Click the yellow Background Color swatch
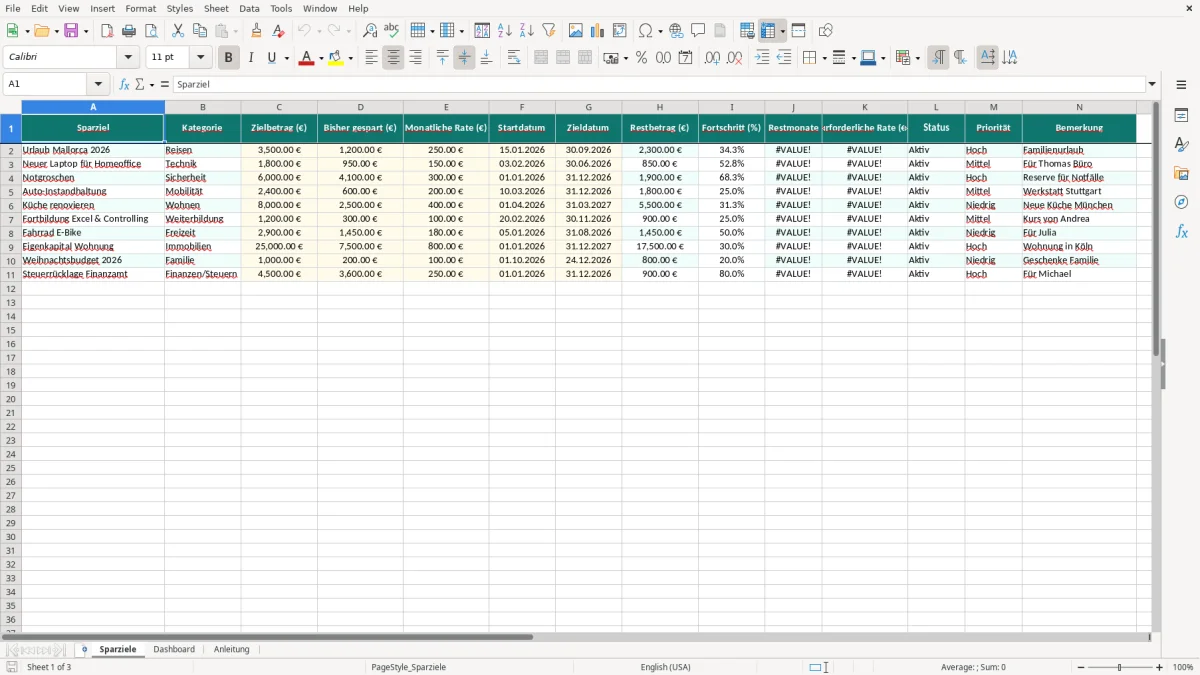 pyautogui.click(x=336, y=58)
